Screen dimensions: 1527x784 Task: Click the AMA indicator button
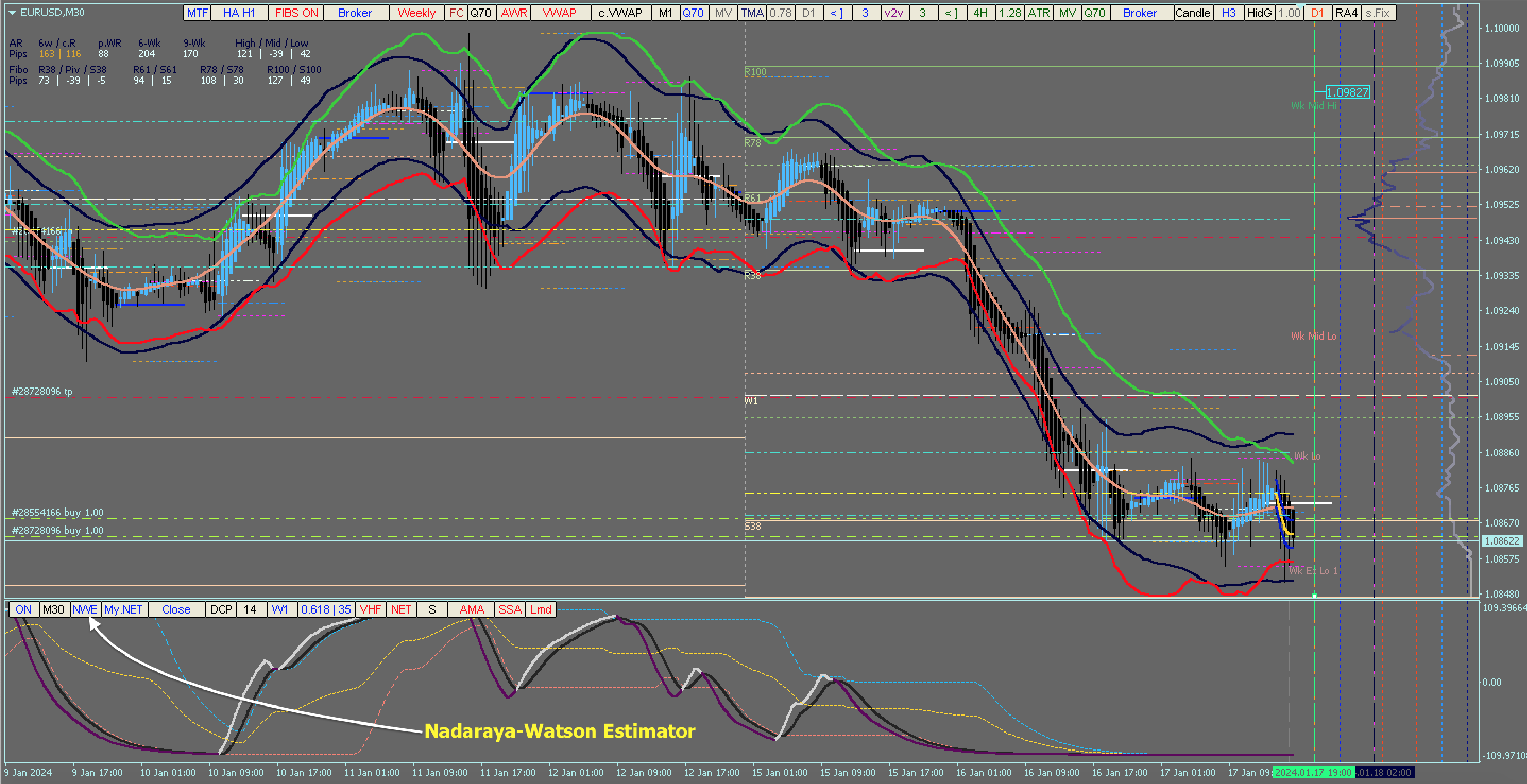point(472,609)
